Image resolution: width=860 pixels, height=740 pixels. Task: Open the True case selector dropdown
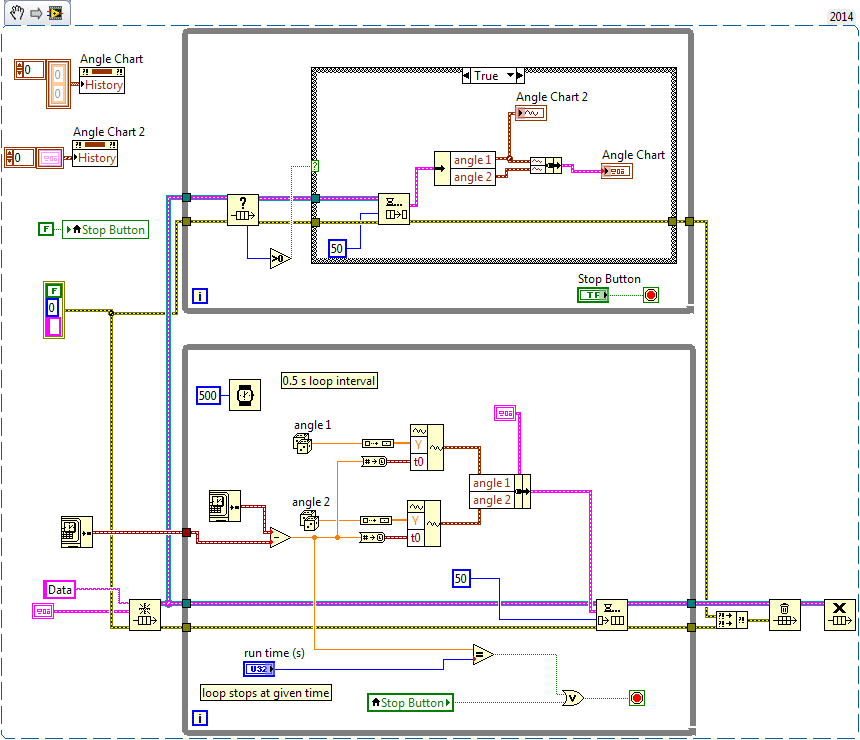pos(511,75)
